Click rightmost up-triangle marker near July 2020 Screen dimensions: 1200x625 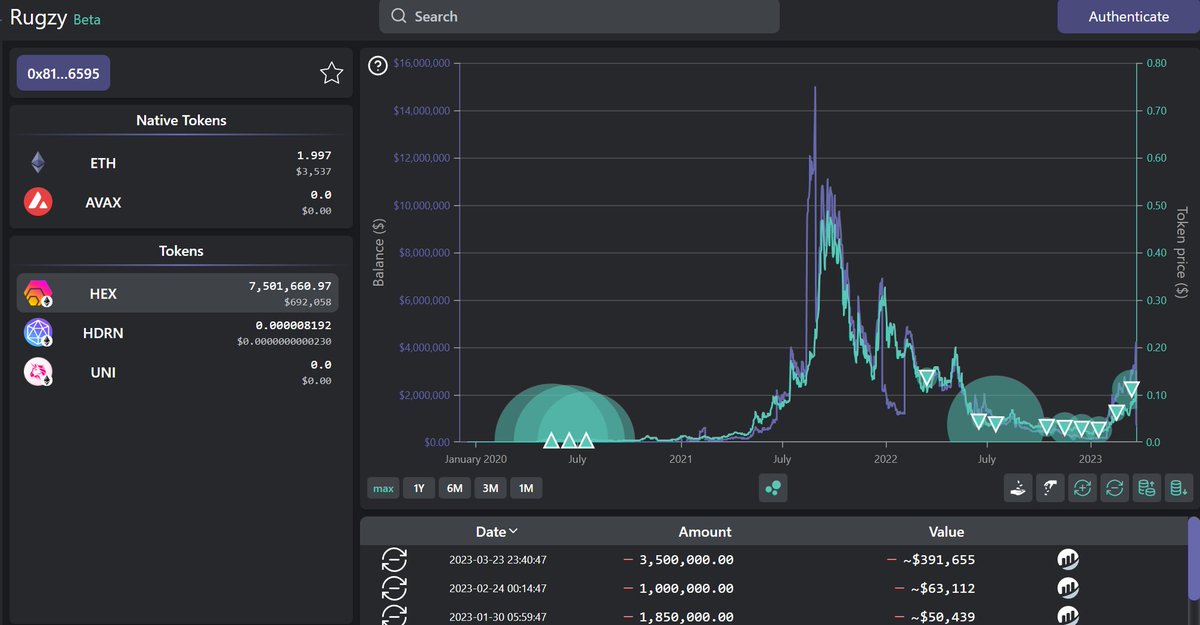586,440
